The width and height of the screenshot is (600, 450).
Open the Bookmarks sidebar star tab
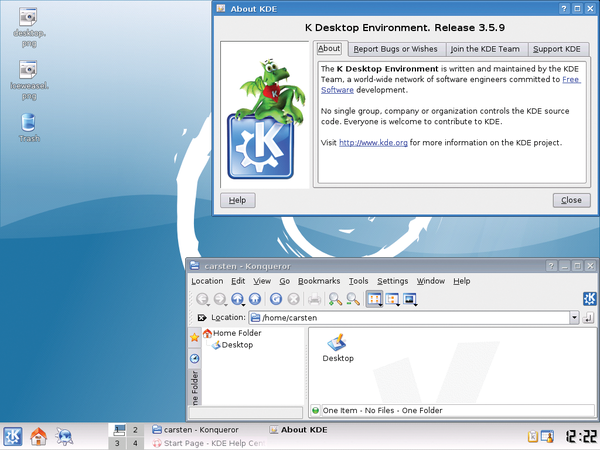coord(195,337)
